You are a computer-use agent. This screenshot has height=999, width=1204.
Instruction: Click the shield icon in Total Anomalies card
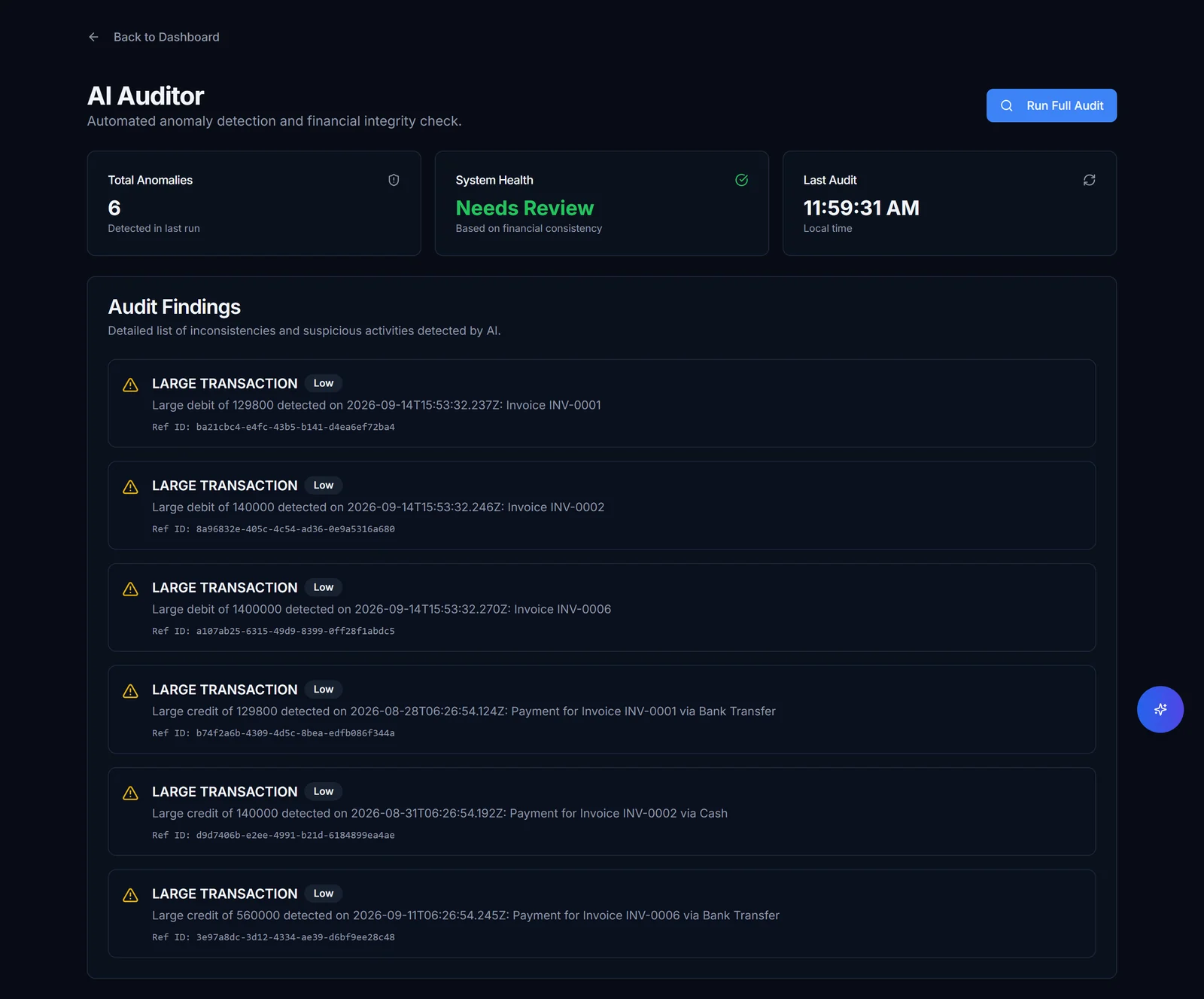click(394, 180)
